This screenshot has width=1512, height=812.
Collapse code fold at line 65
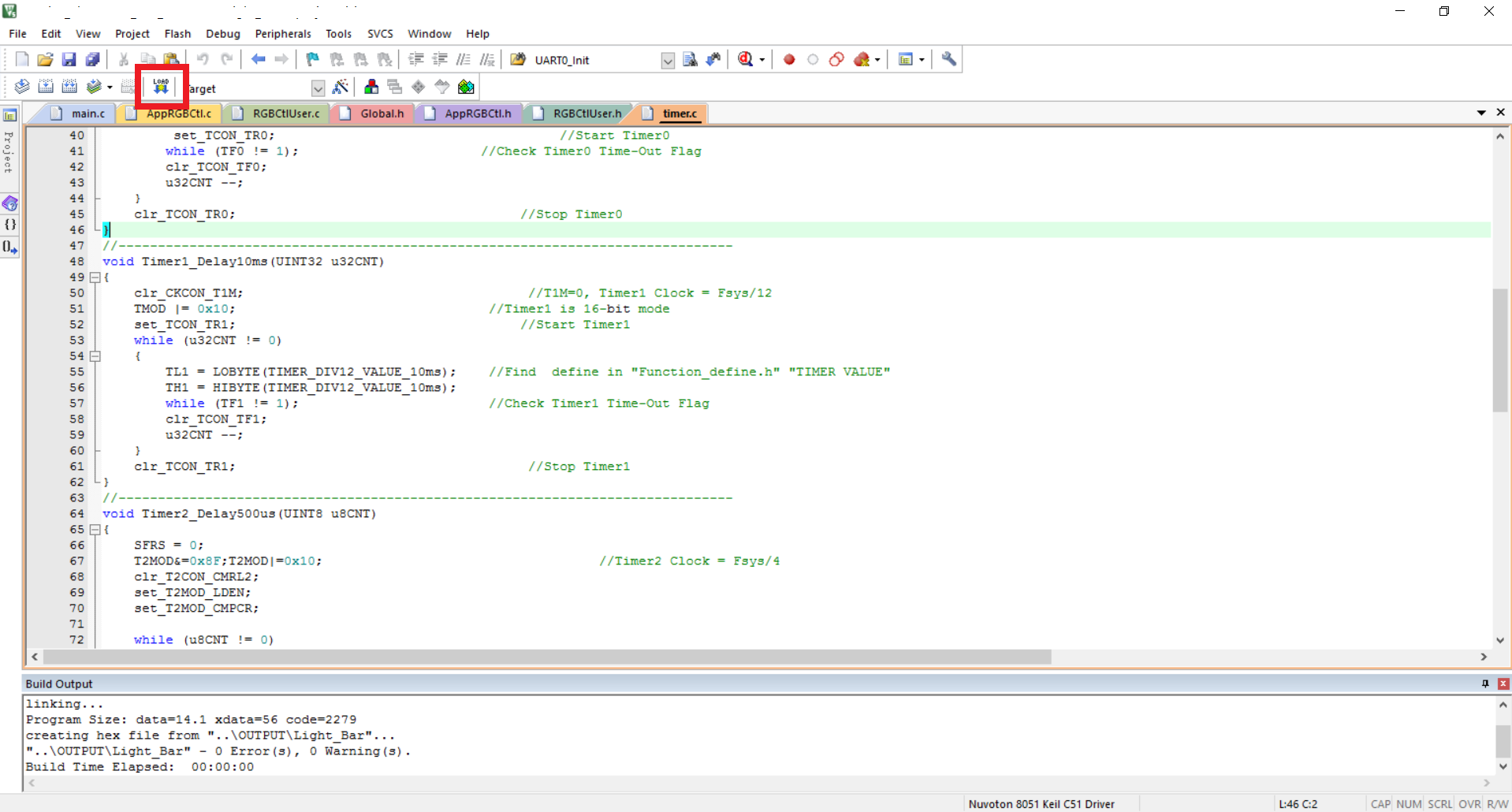tap(95, 530)
